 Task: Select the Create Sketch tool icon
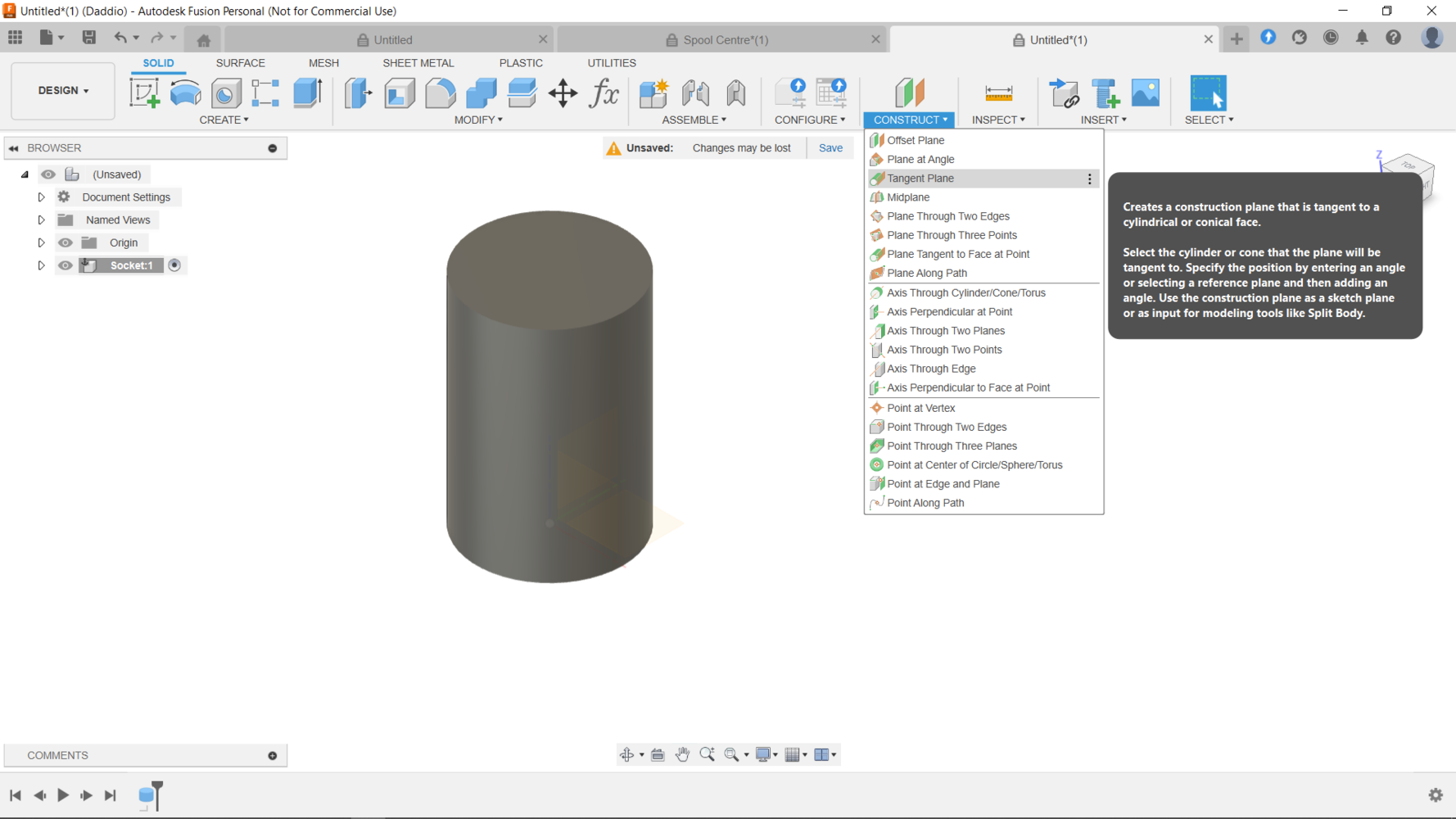(145, 93)
